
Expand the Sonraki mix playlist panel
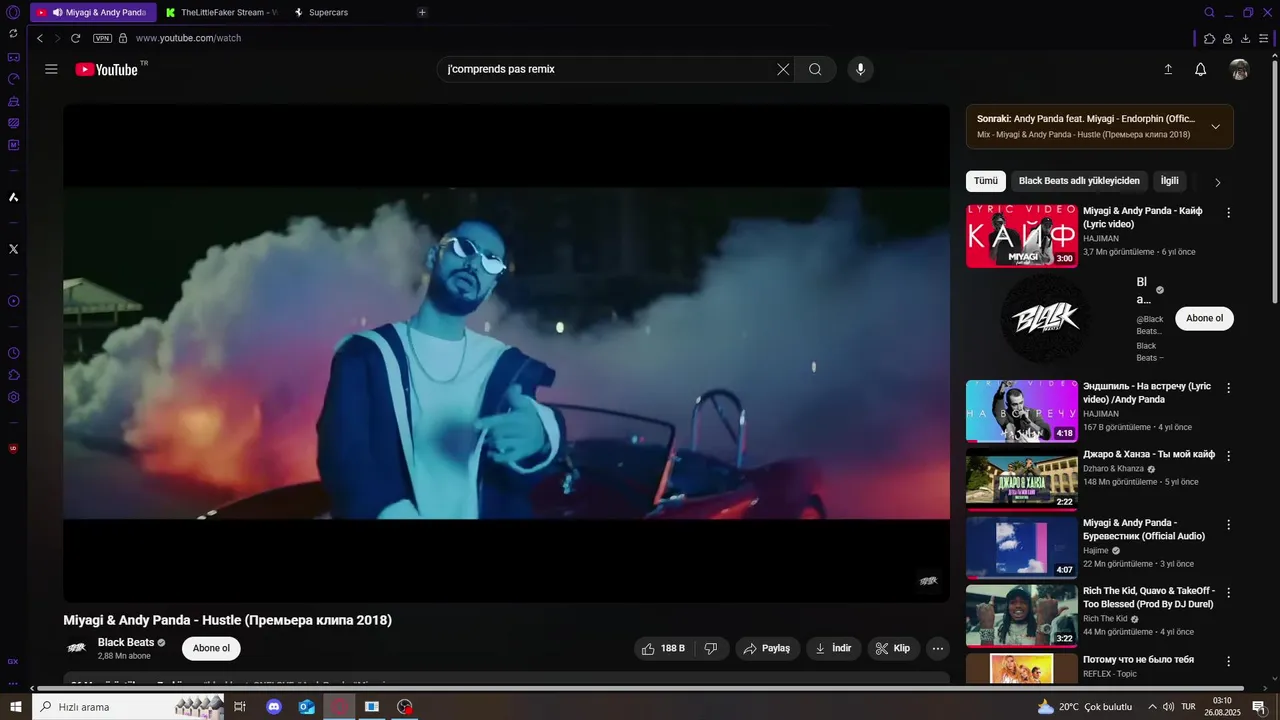1216,127
